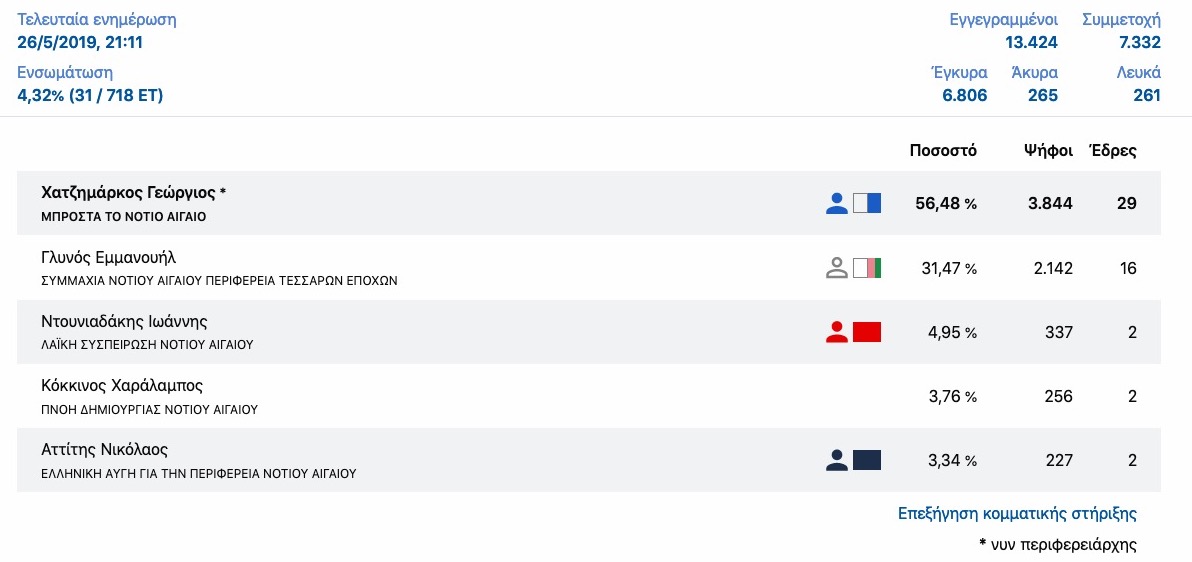Click the blue person icon for Χατζημάρκος
The height and width of the screenshot is (562, 1192).
[x=836, y=203]
